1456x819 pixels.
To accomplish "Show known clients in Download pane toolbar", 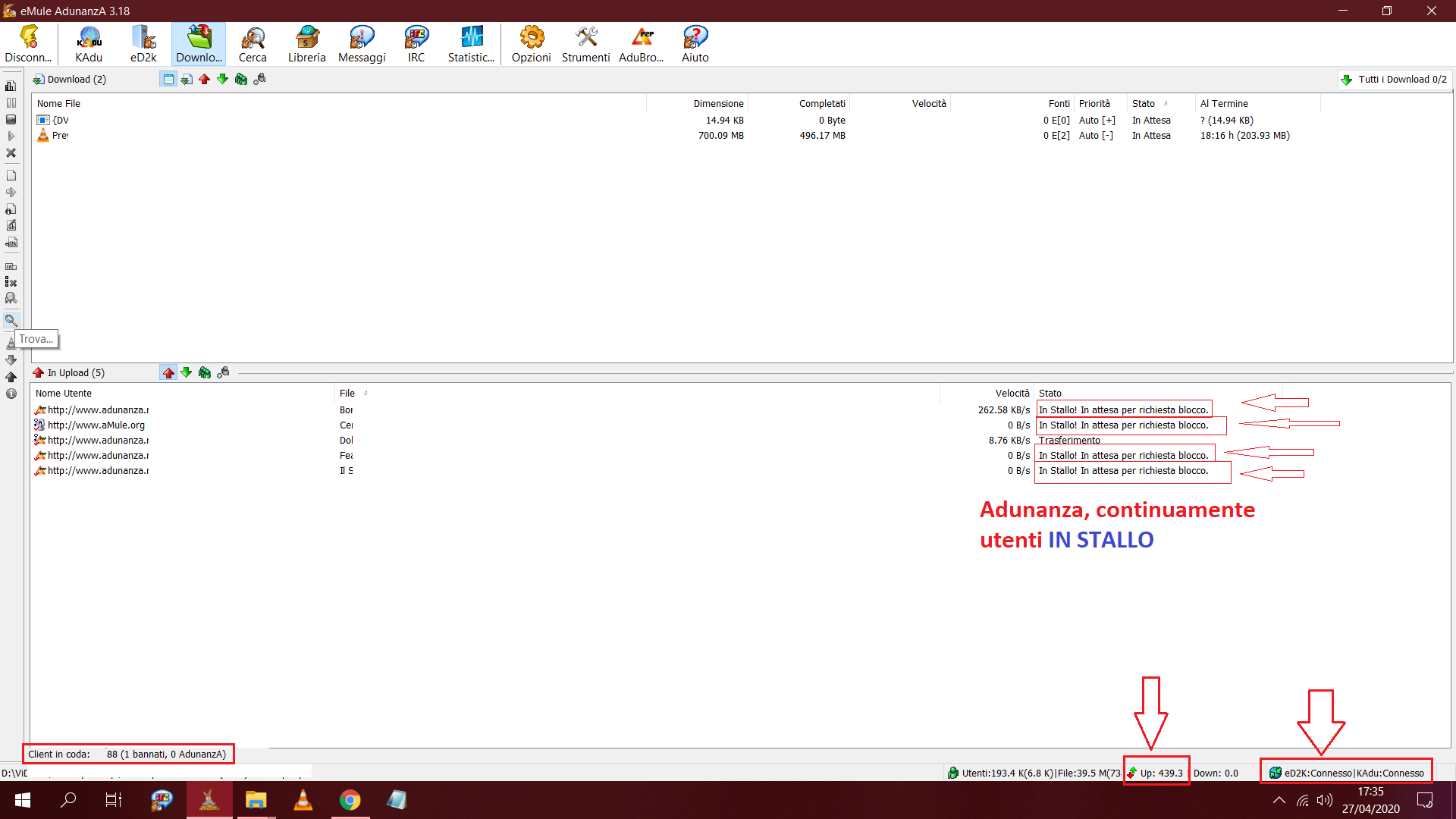I will [x=259, y=79].
